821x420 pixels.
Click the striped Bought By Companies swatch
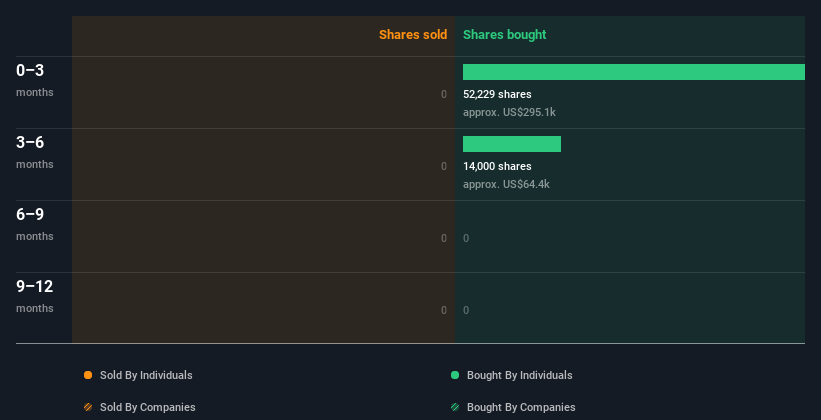point(455,407)
